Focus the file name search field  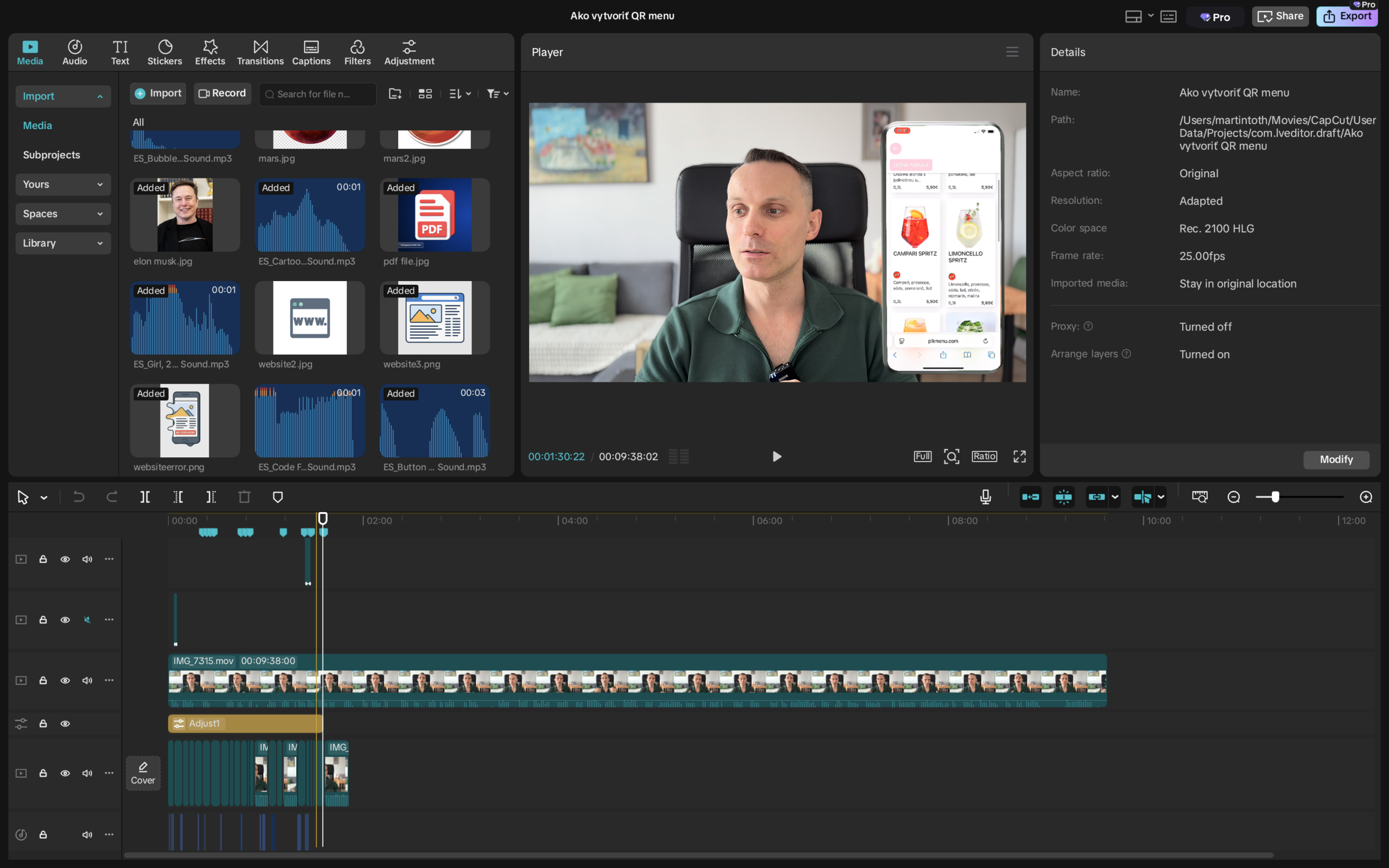pos(317,94)
